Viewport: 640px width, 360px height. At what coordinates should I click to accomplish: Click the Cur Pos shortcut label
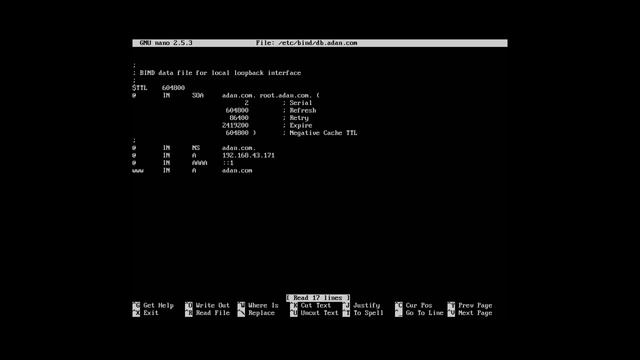click(x=419, y=305)
